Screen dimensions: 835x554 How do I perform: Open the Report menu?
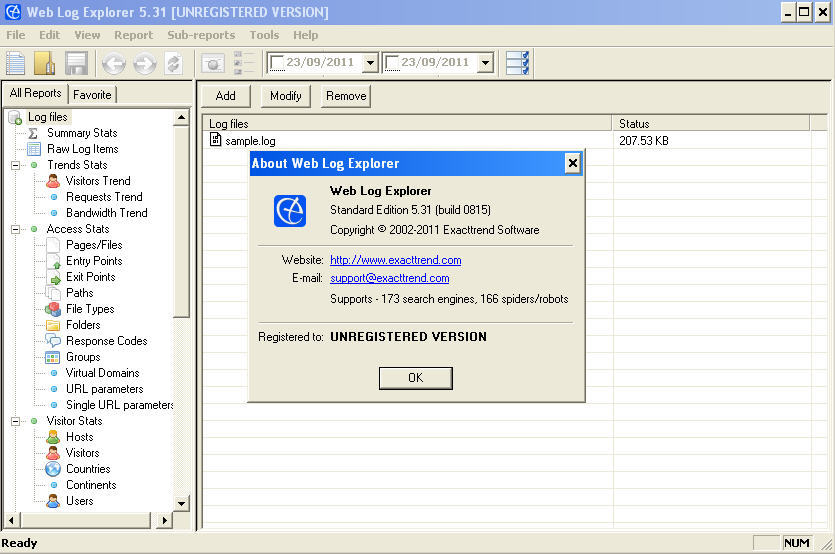(x=133, y=35)
